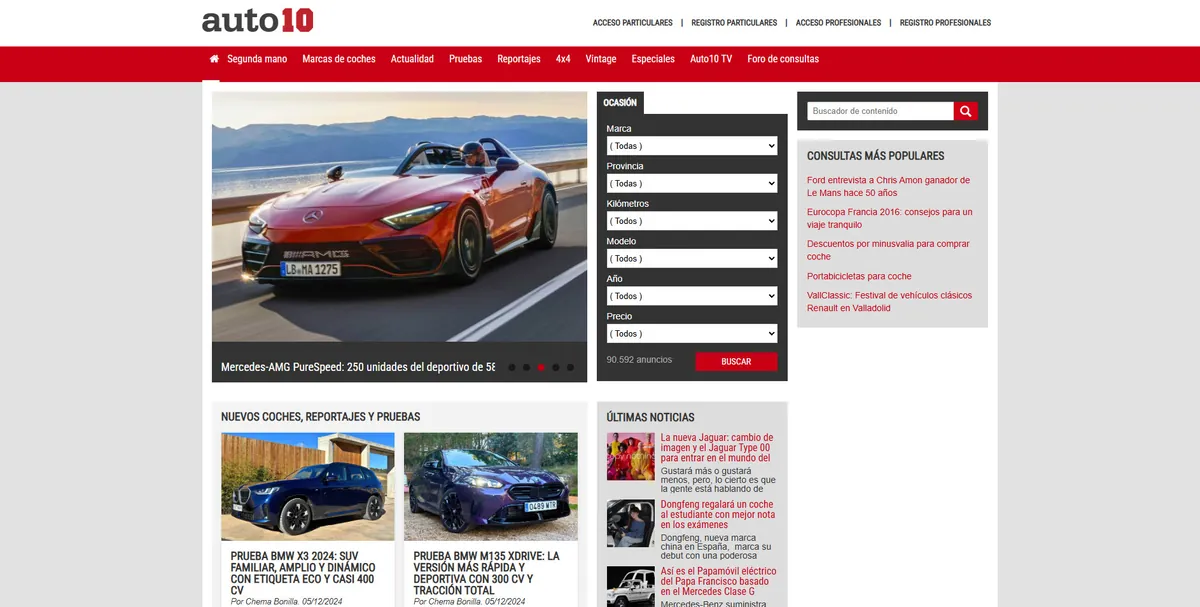Open the Modelo dropdown

[692, 258]
